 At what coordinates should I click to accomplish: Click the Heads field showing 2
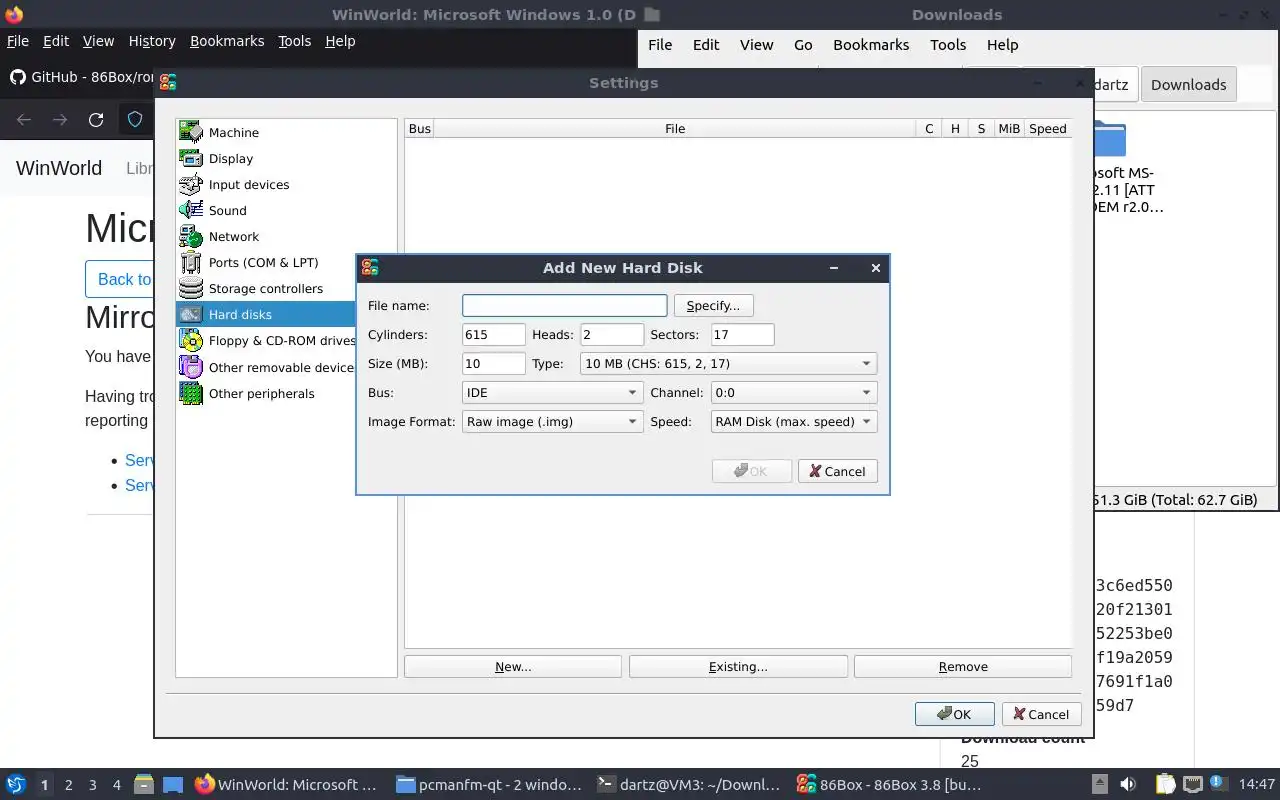coord(612,335)
